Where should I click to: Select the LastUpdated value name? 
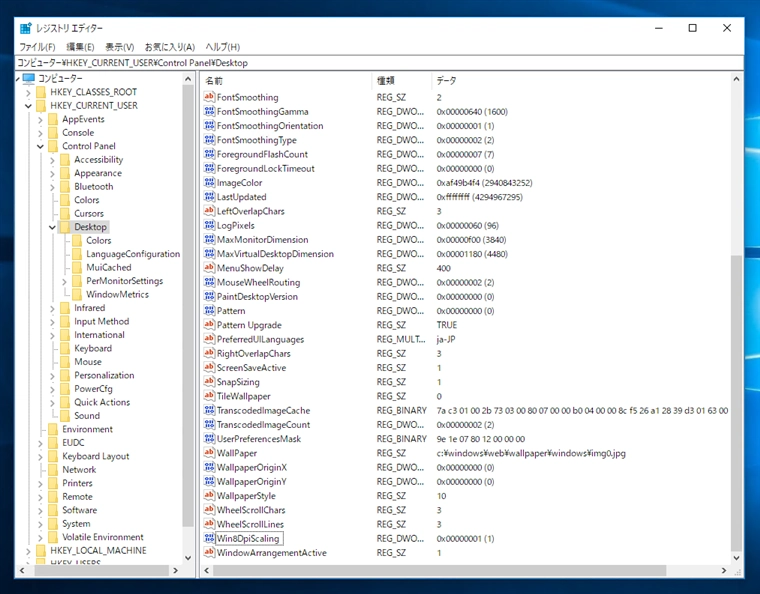point(241,197)
